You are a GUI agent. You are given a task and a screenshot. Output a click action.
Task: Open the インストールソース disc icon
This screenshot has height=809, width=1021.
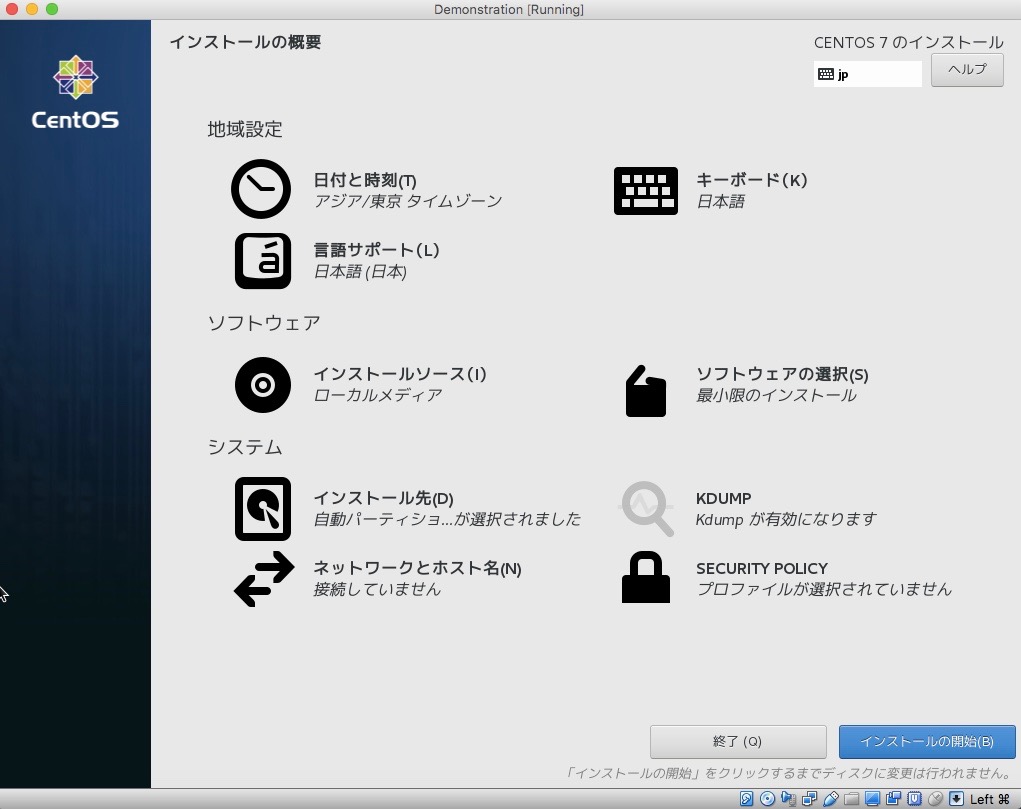pos(262,384)
